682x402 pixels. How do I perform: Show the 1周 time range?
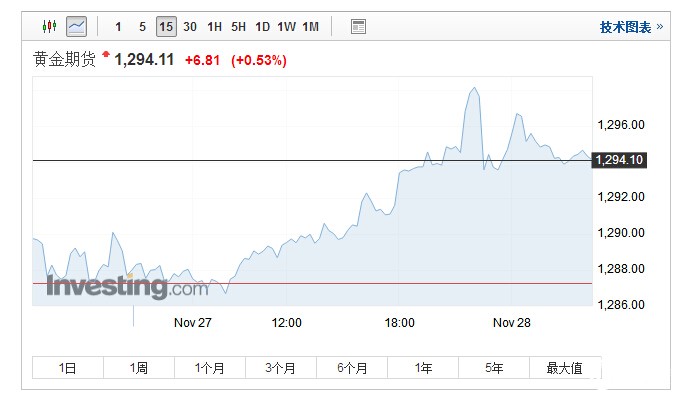tap(139, 368)
